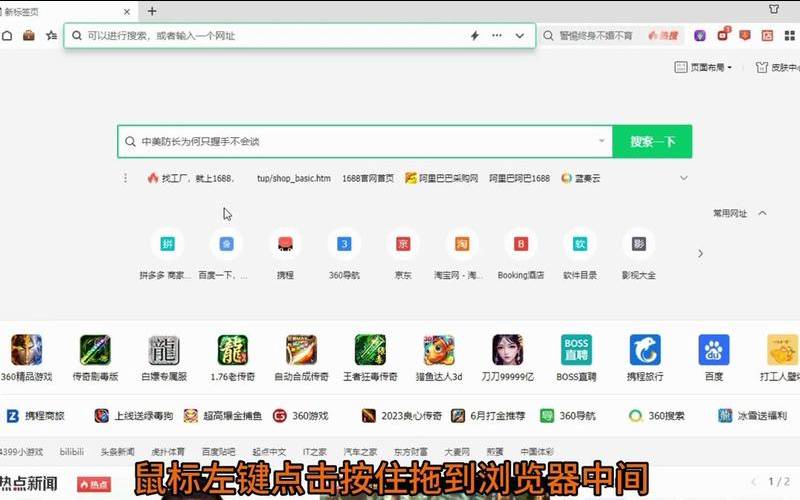Open favorites star icon
The width and height of the screenshot is (800, 500).
(51, 35)
